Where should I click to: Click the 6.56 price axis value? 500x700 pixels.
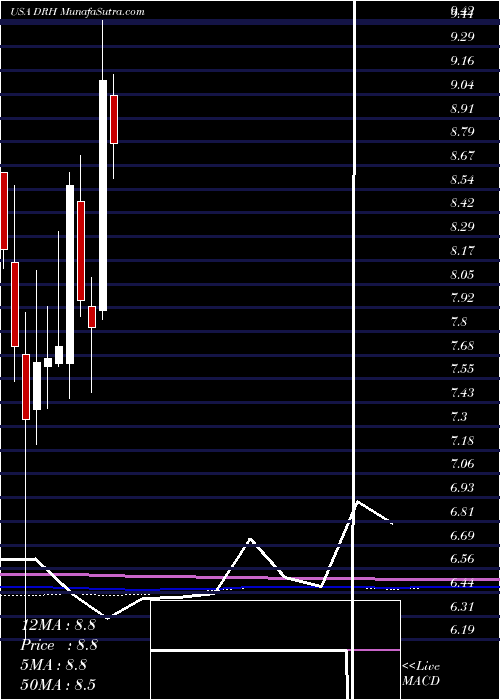coord(462,559)
